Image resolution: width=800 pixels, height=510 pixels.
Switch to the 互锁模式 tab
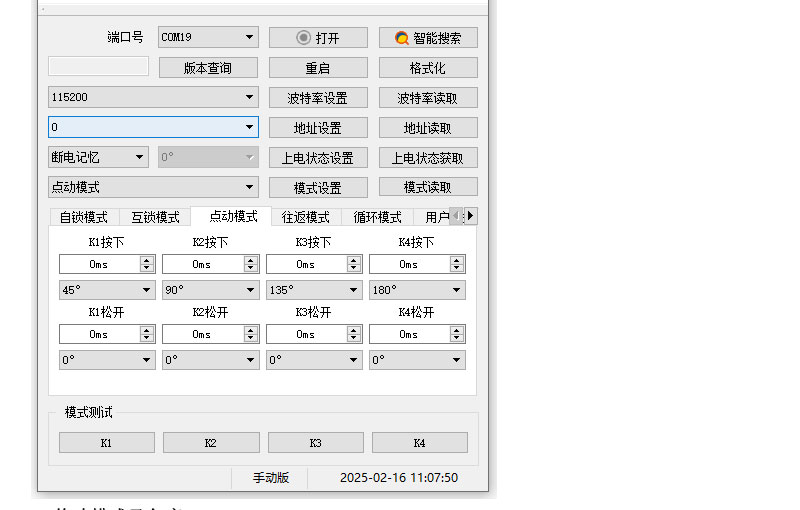[156, 217]
